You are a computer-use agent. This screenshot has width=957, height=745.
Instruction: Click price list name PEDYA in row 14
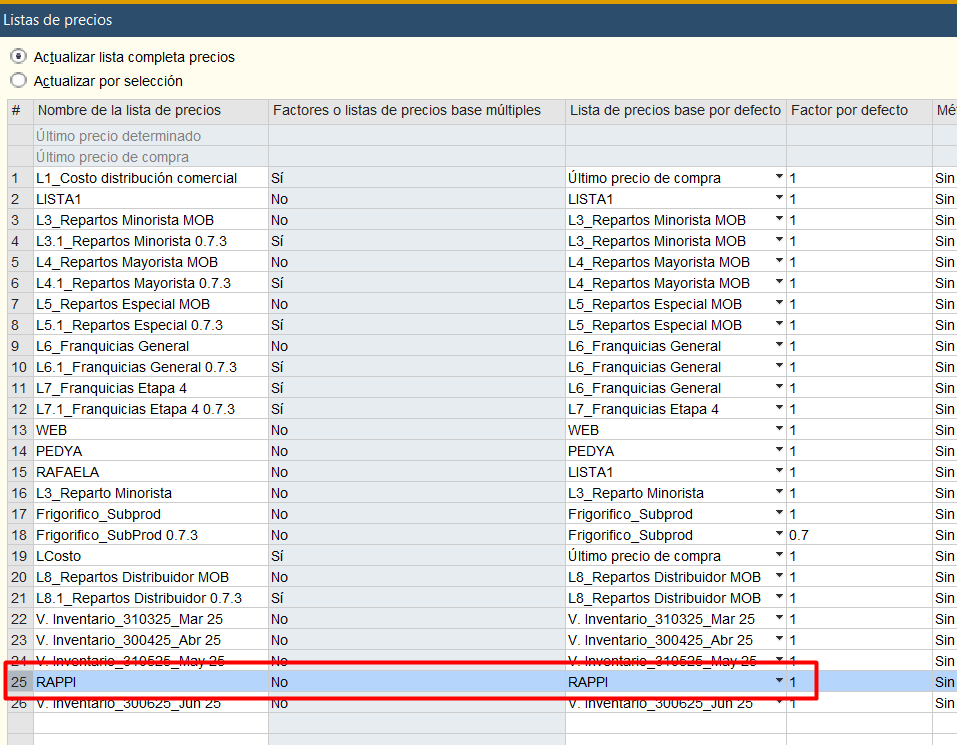click(59, 451)
